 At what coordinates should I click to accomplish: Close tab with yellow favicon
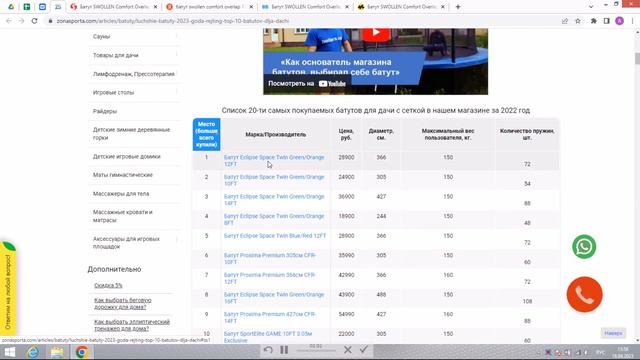coord(443,7)
